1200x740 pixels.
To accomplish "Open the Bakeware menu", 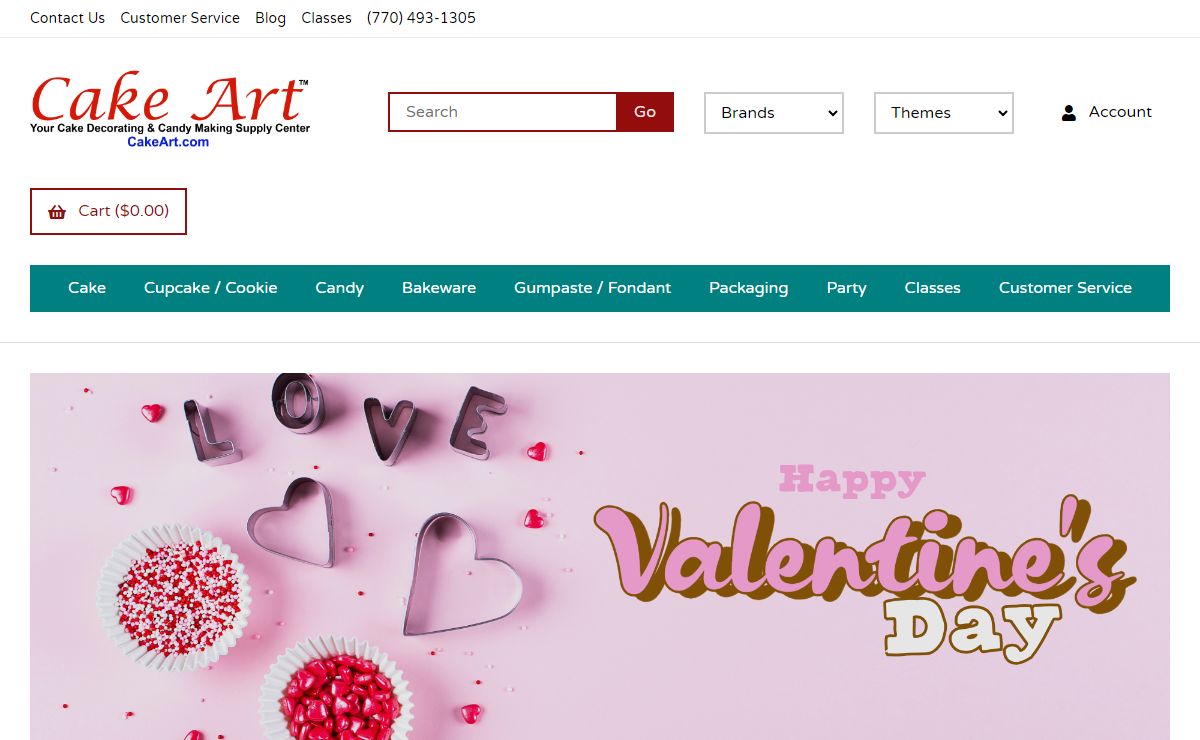I will pyautogui.click(x=439, y=288).
